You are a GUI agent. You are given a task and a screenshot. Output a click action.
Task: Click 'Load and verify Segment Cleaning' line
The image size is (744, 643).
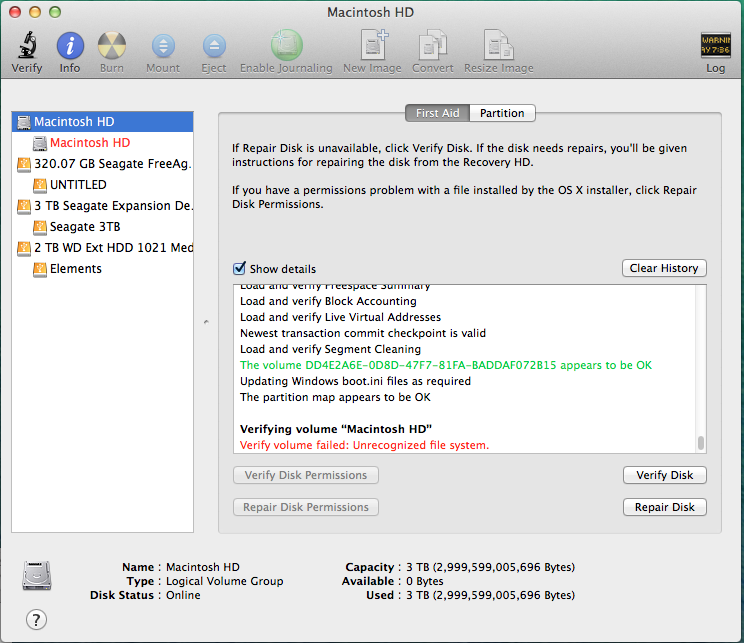tap(330, 349)
